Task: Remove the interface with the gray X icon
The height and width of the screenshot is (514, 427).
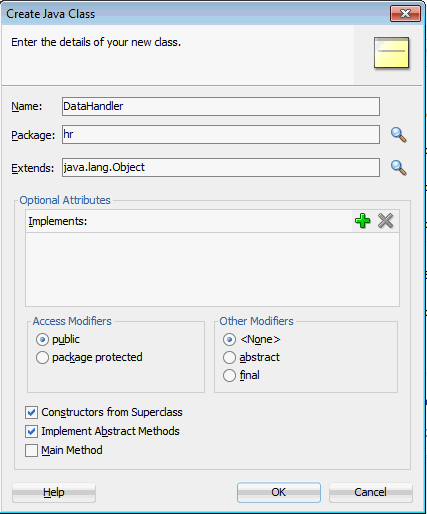Action: [386, 221]
